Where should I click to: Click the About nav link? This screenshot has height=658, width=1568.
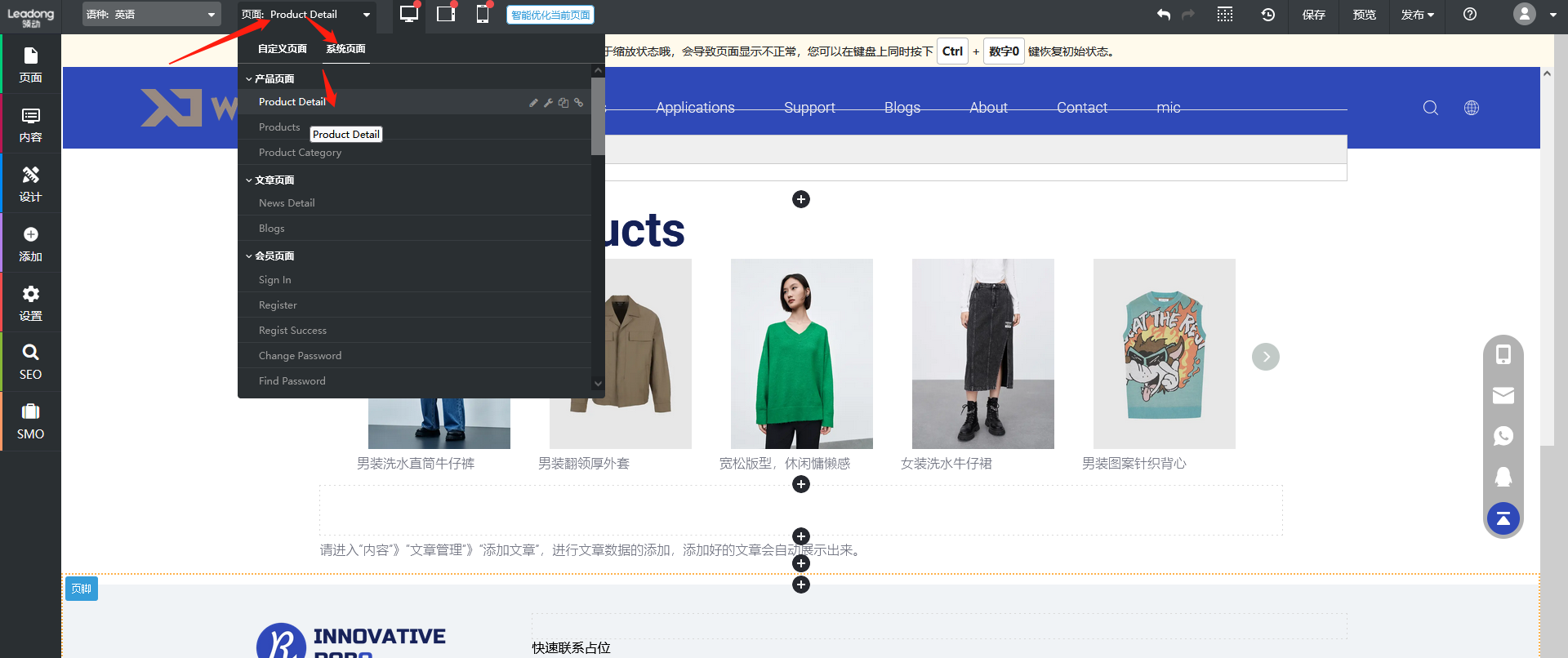(988, 108)
